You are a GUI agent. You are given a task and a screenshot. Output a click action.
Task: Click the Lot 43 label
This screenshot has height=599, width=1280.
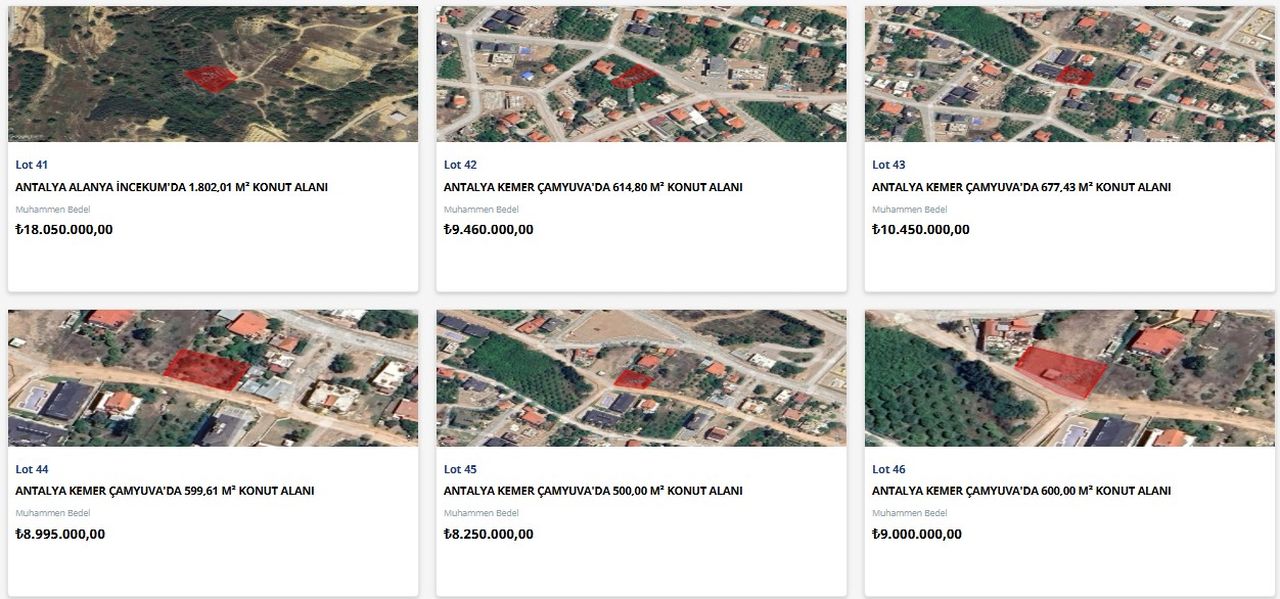point(888,165)
